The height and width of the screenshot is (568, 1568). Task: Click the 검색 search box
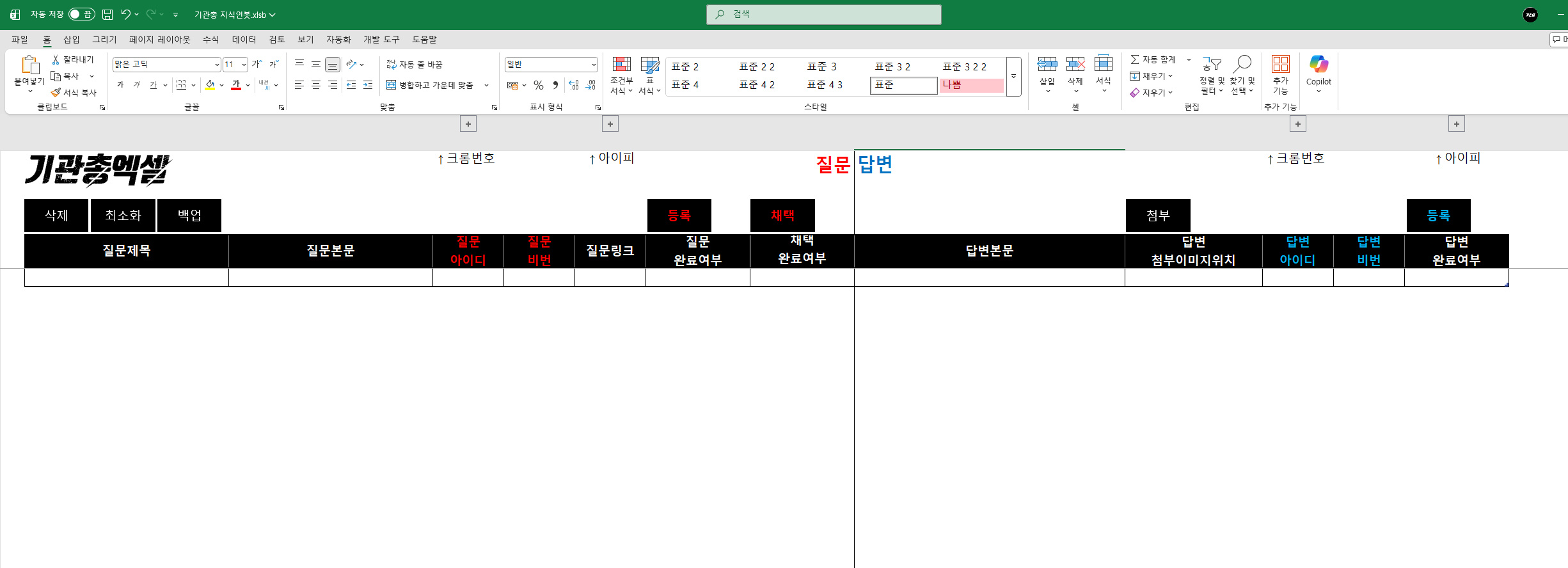click(x=823, y=14)
